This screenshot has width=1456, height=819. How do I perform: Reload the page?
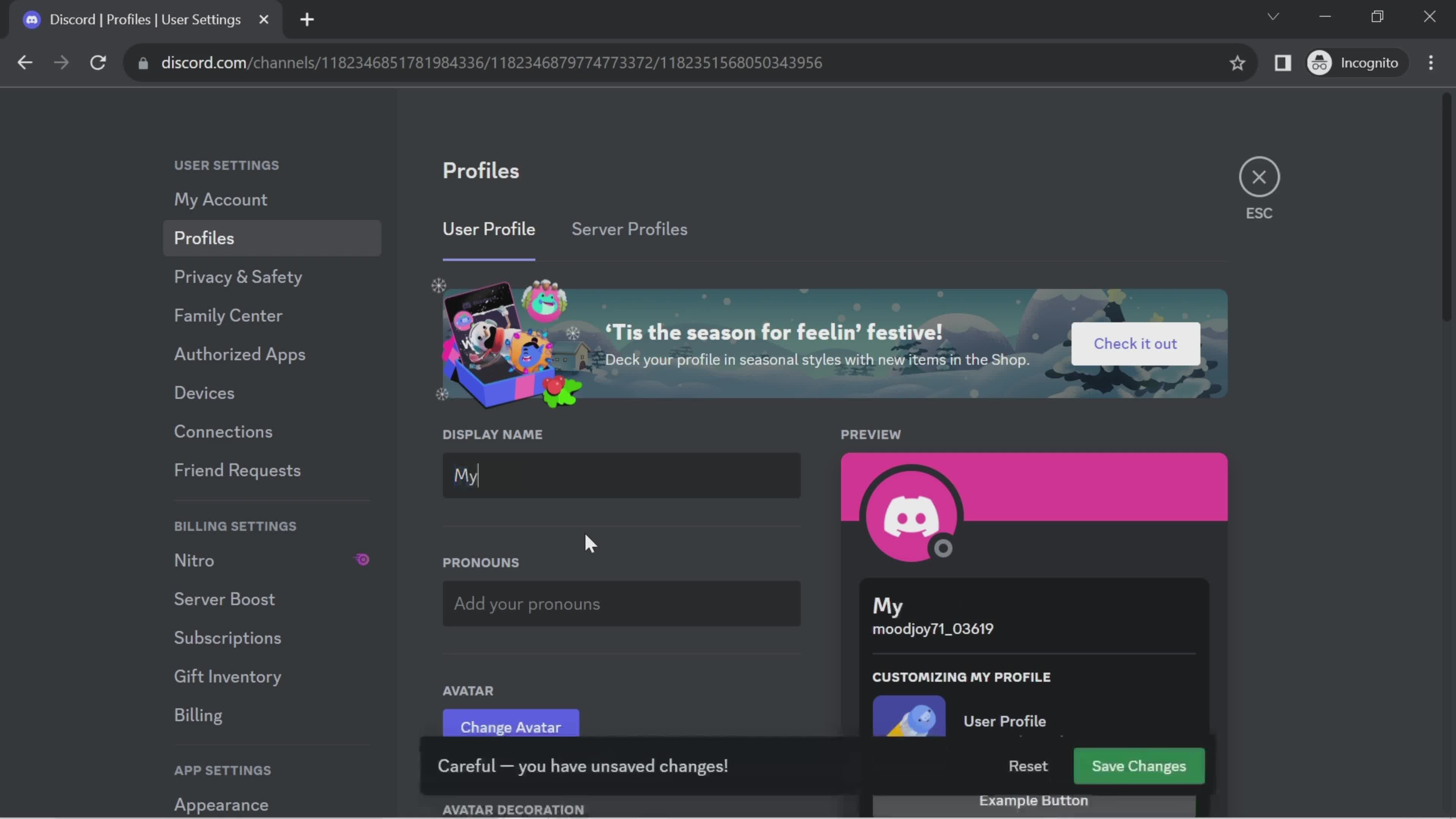(x=98, y=62)
